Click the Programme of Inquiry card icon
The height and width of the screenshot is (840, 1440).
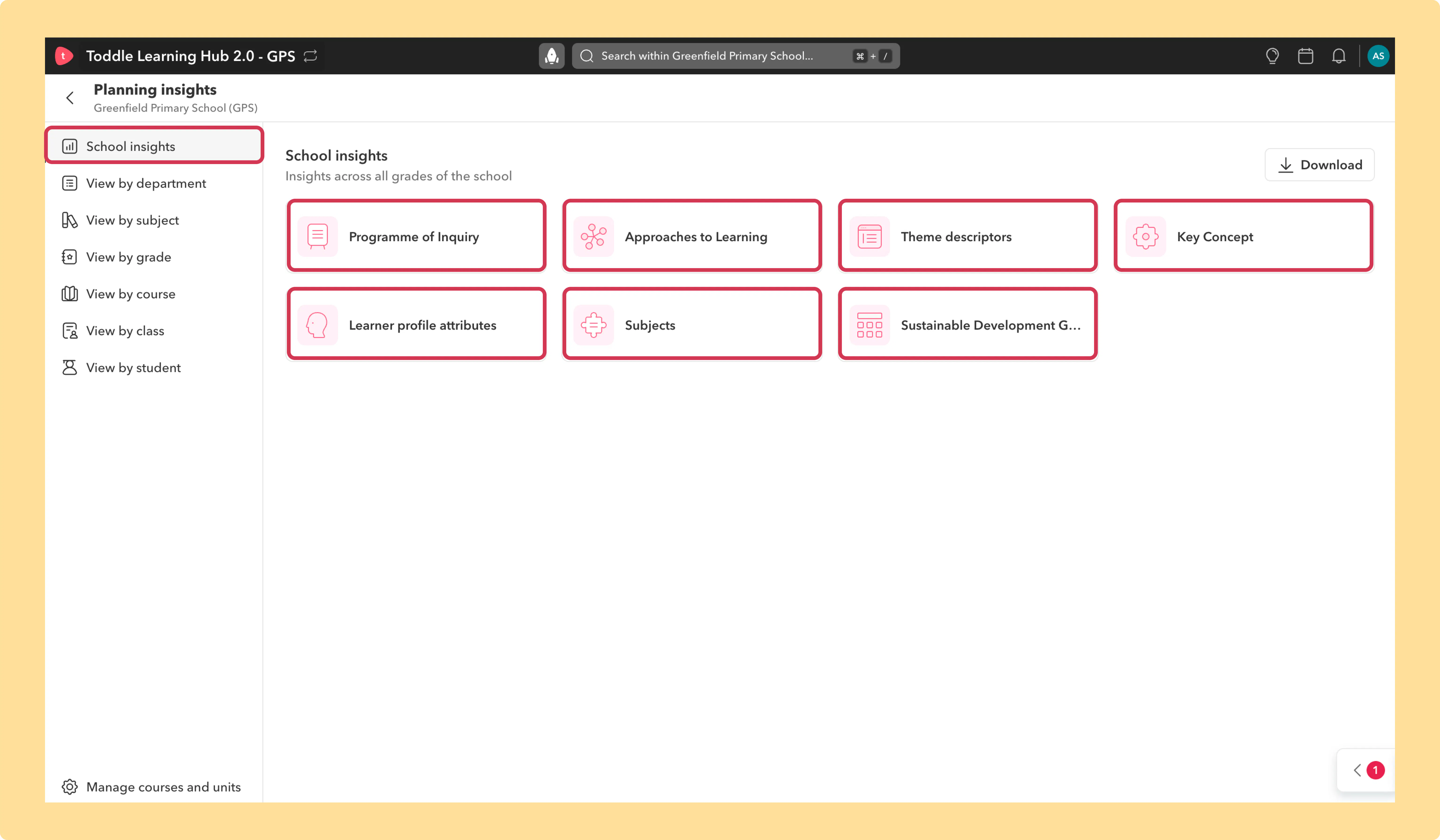click(x=318, y=236)
